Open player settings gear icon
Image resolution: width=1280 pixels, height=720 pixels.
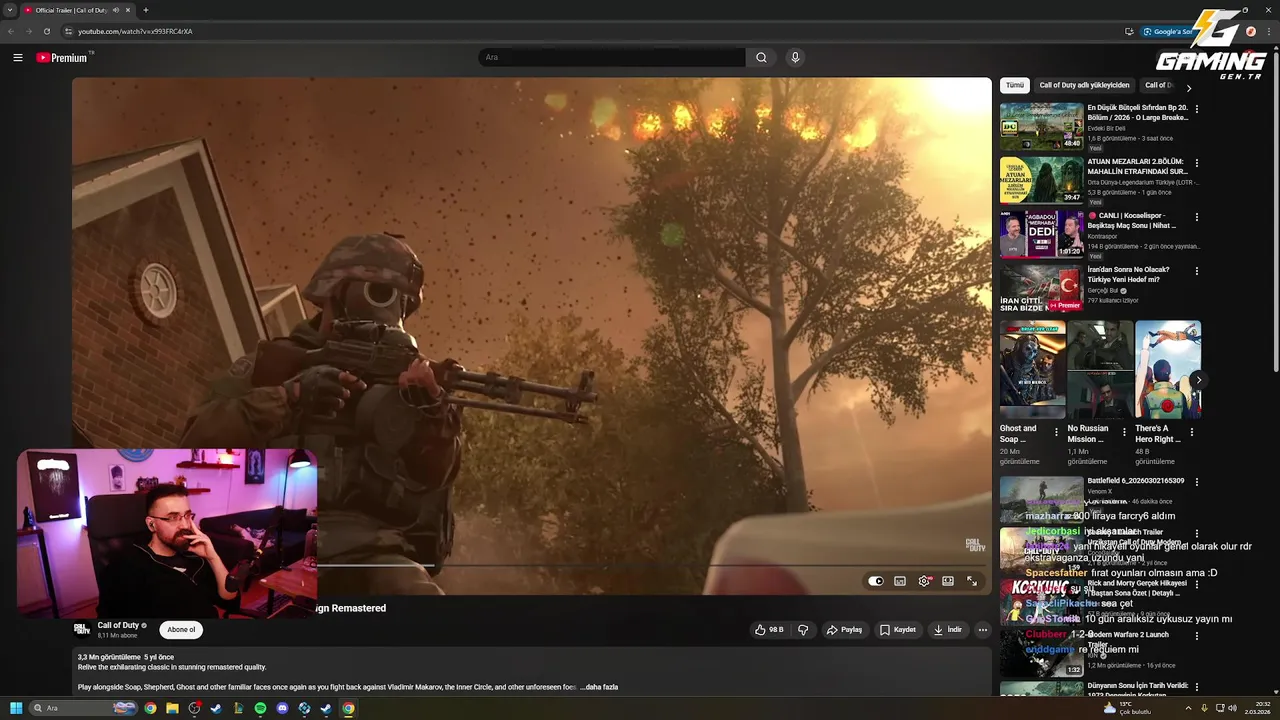924,581
